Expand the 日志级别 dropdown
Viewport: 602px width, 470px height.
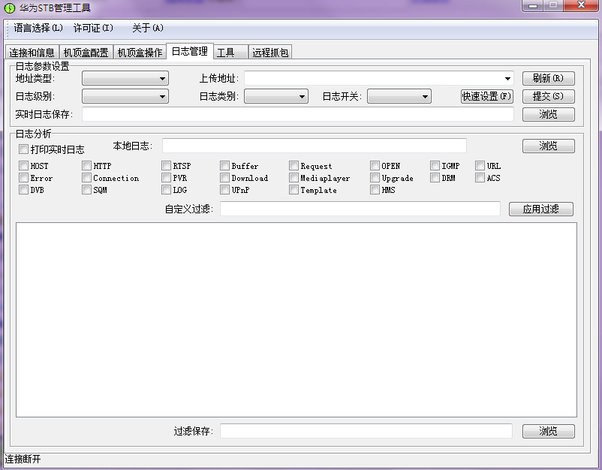[126, 96]
